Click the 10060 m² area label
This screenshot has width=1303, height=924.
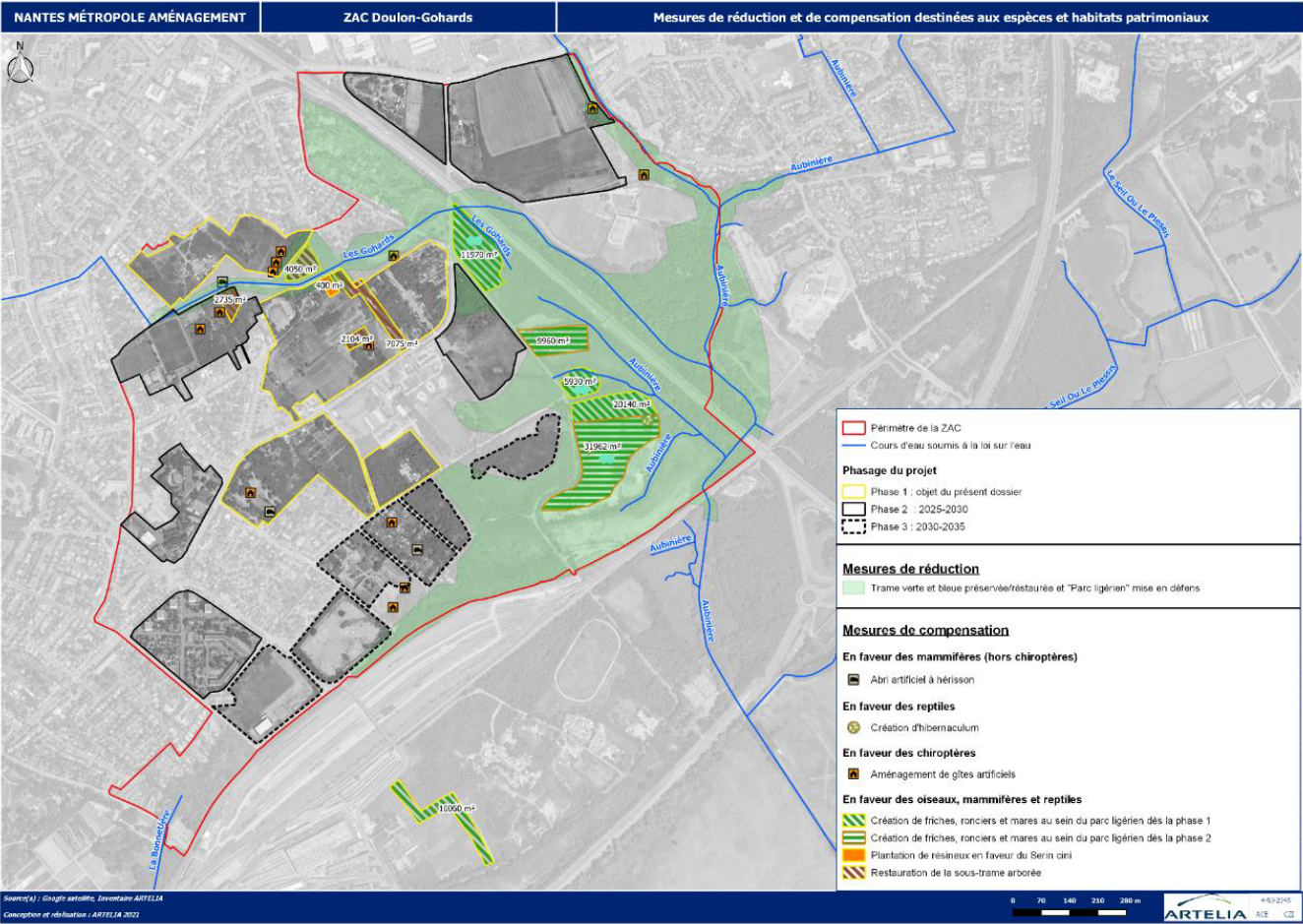pos(457,808)
